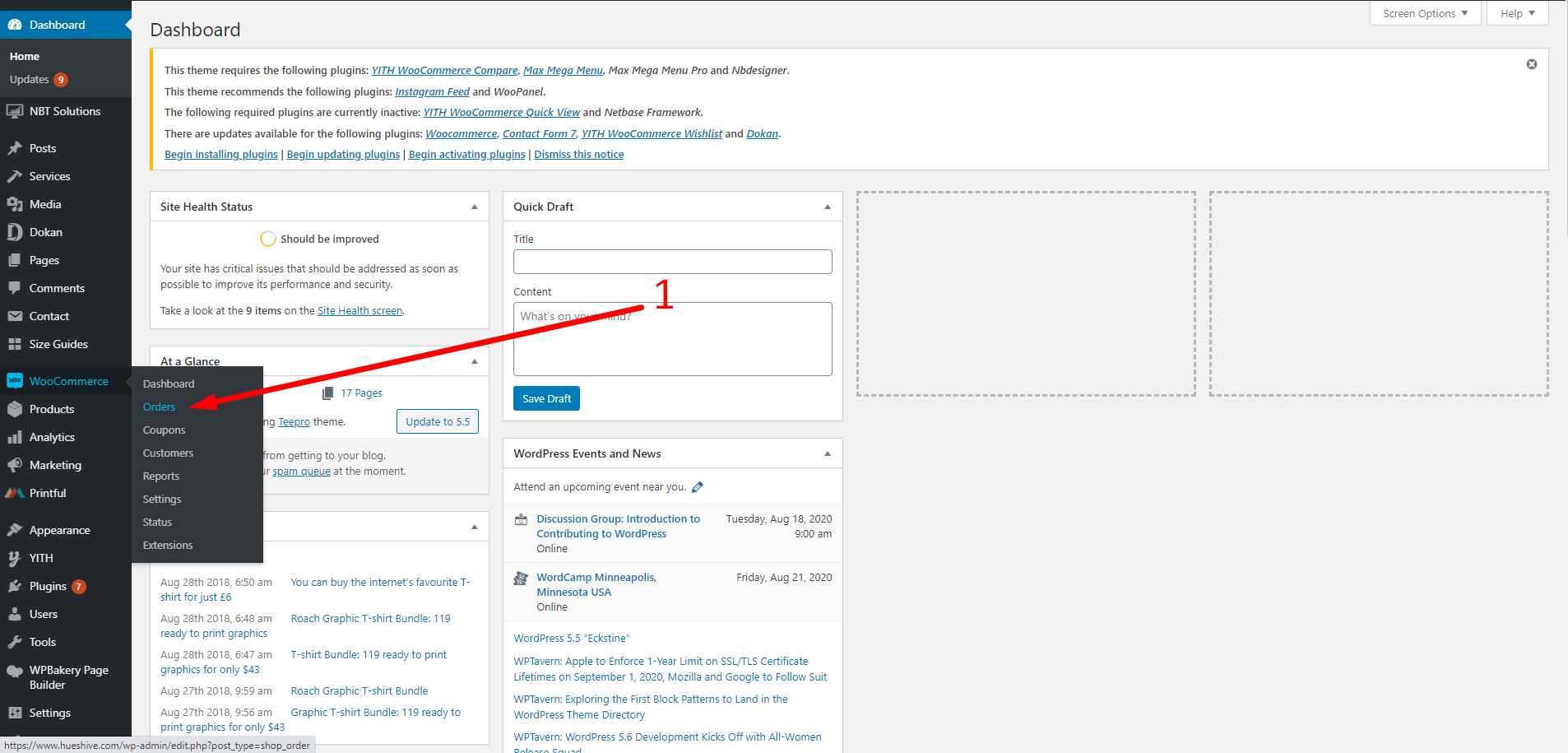Viewport: 1568px width, 753px height.
Task: Click pencil icon to edit event location
Action: pyautogui.click(x=698, y=487)
